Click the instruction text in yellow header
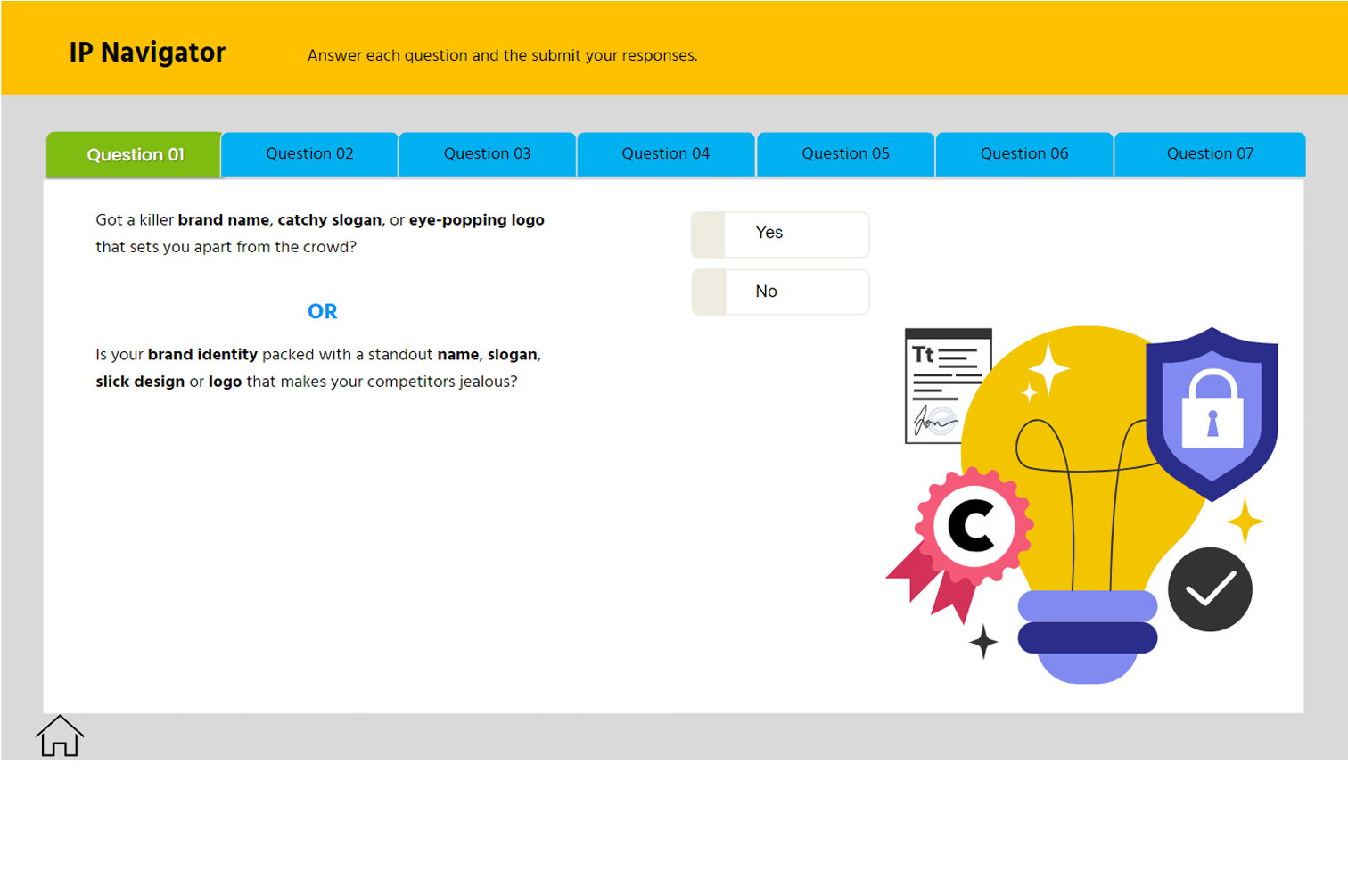The width and height of the screenshot is (1348, 896). (502, 55)
